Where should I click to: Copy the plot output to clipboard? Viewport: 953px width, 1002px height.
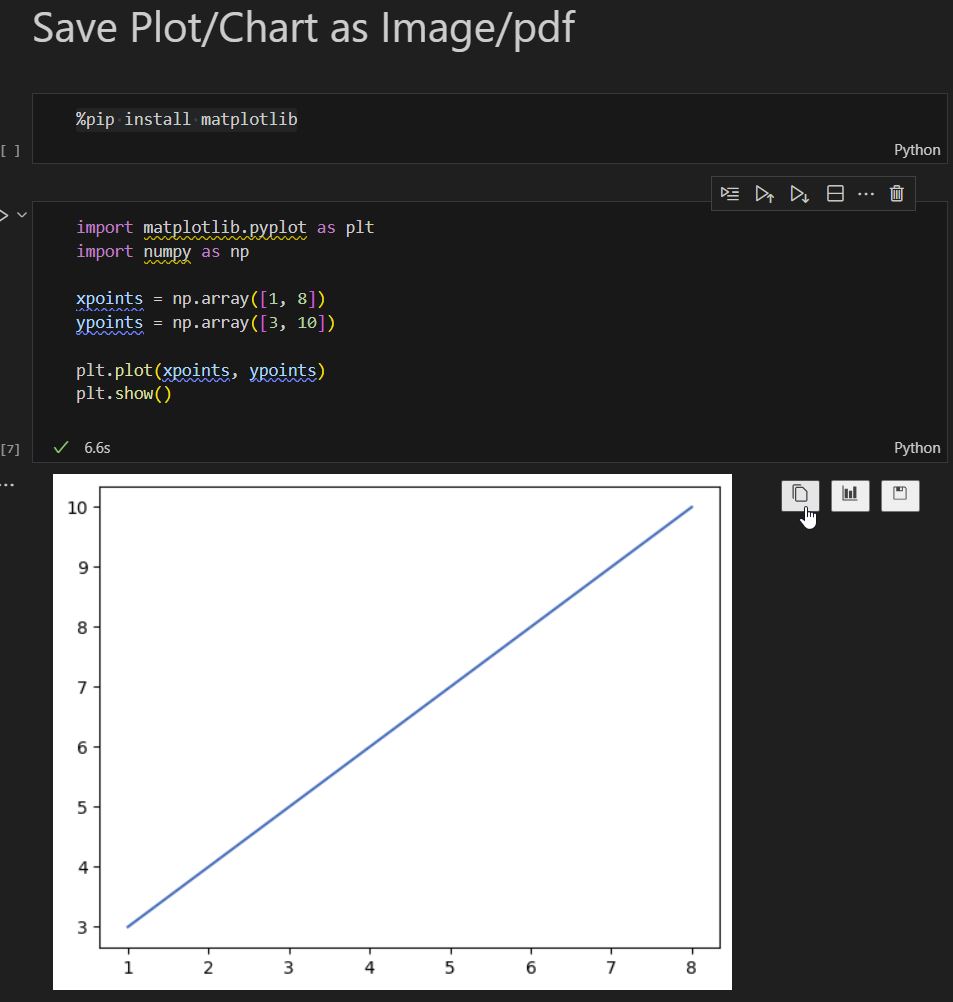click(799, 495)
